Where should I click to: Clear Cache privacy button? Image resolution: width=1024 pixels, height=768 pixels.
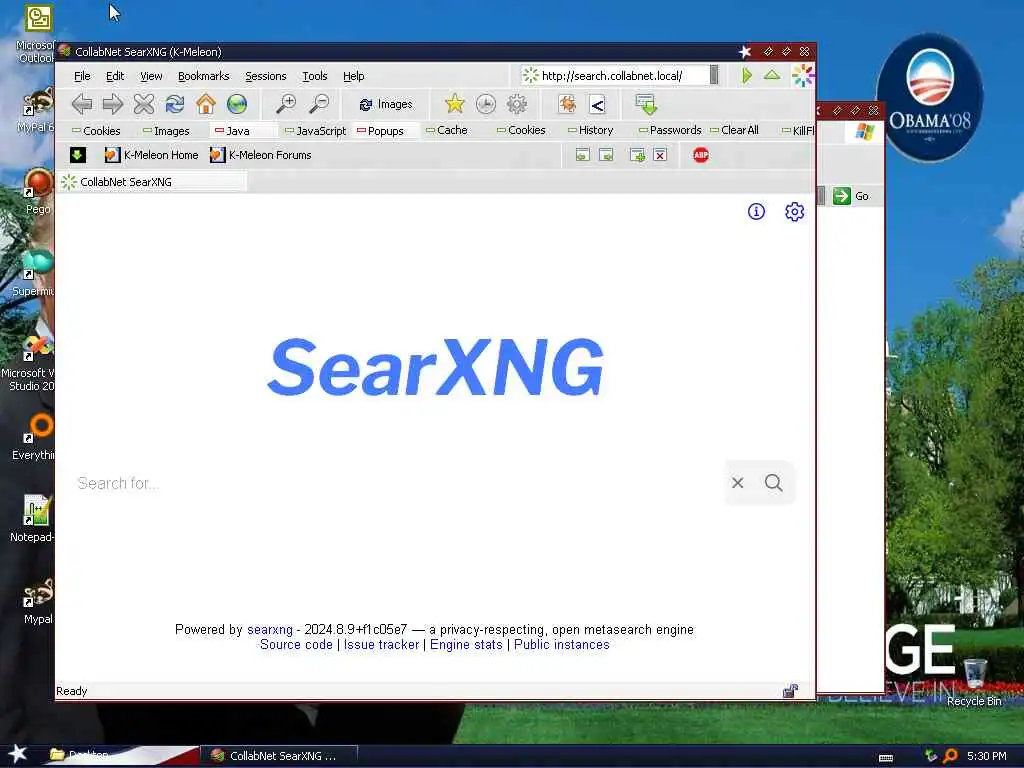447,130
